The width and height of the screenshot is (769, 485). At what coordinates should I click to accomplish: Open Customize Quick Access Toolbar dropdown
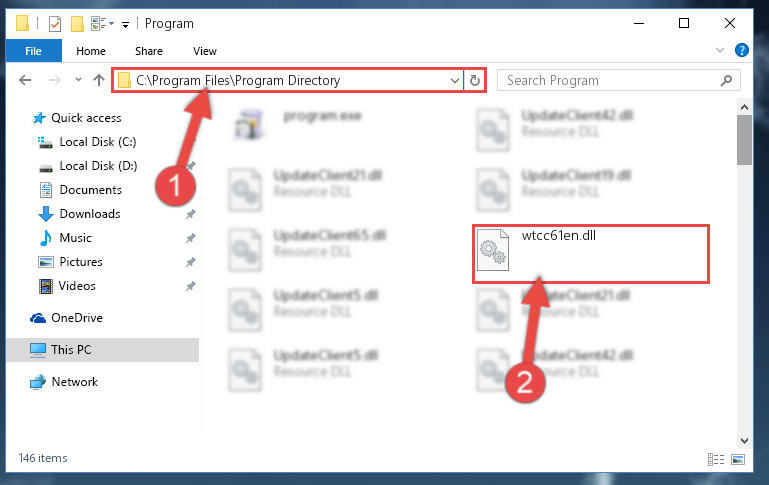click(x=126, y=25)
